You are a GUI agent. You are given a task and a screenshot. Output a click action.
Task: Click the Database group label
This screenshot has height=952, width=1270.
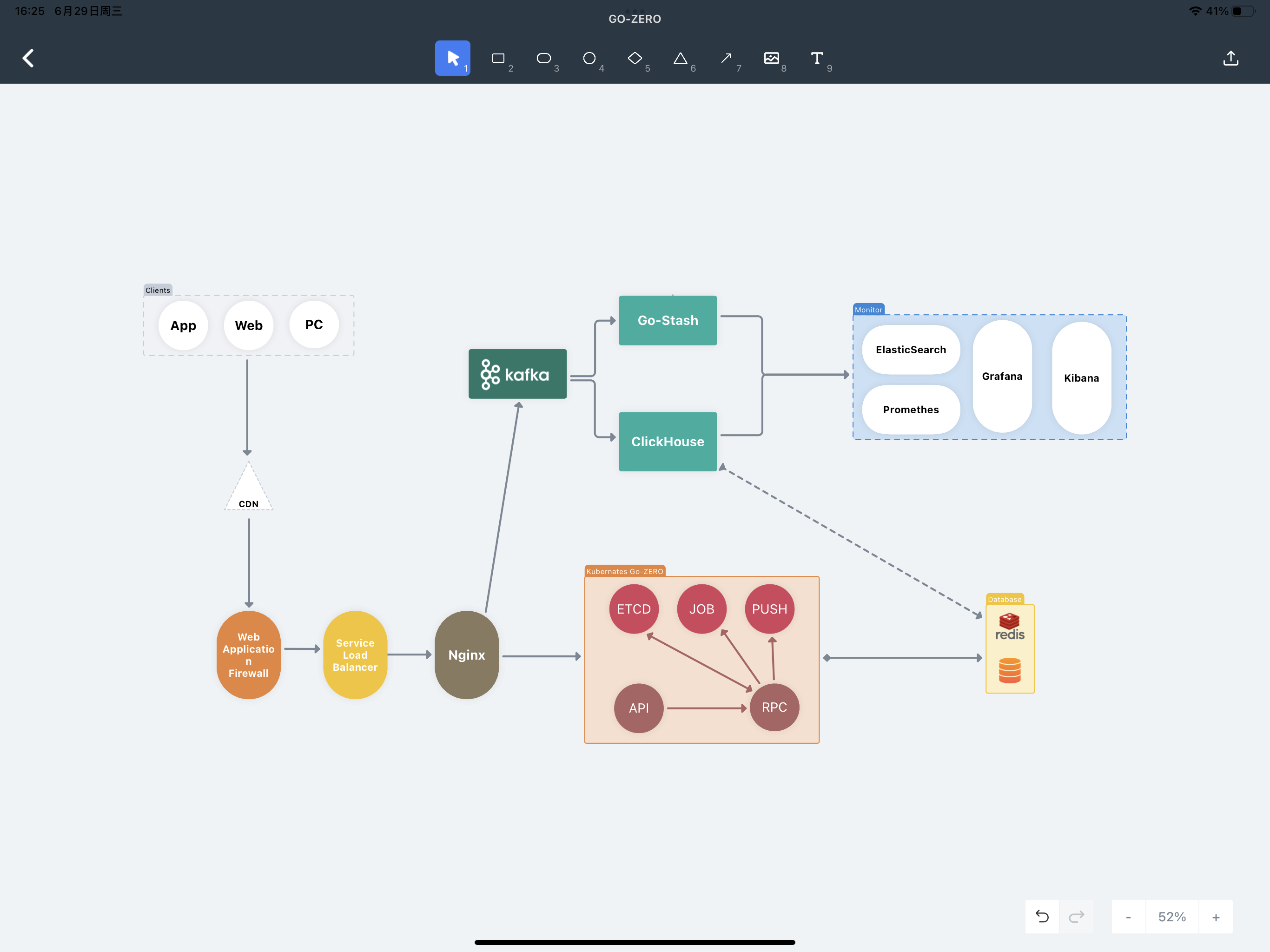(1005, 599)
